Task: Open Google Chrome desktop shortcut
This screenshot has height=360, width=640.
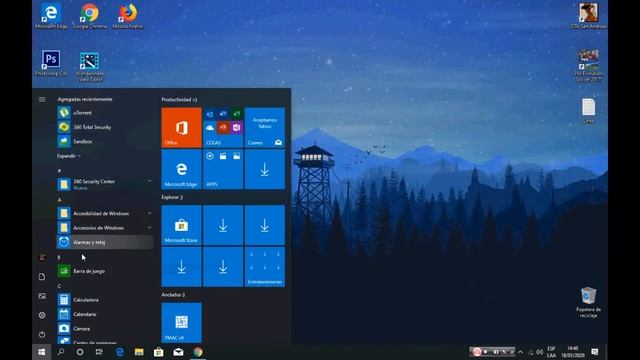Action: [x=89, y=16]
